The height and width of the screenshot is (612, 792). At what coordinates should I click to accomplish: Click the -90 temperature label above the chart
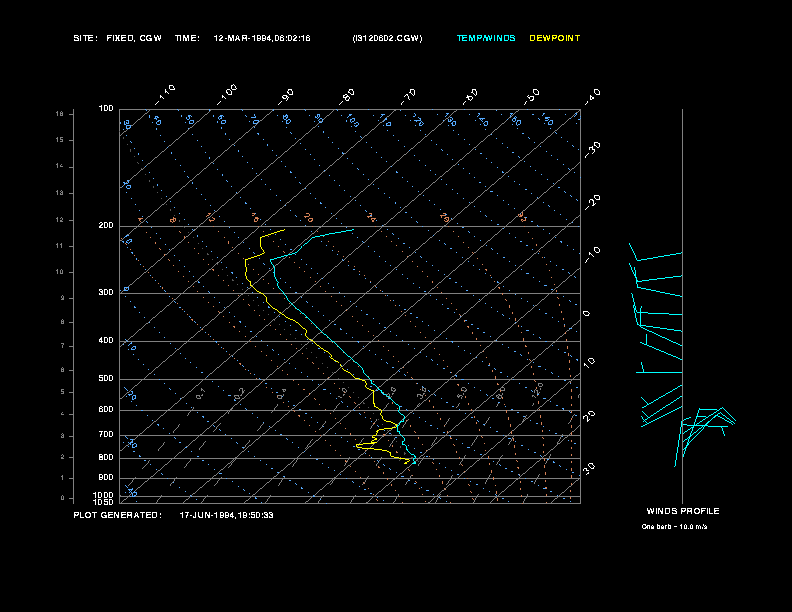coord(286,97)
